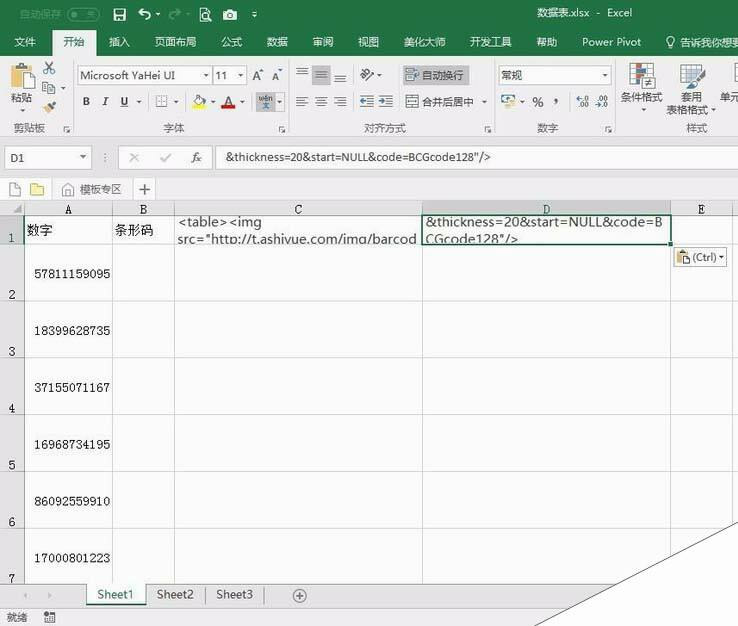The image size is (738, 626).
Task: Open the number format 常规 dropdown
Action: [x=605, y=75]
